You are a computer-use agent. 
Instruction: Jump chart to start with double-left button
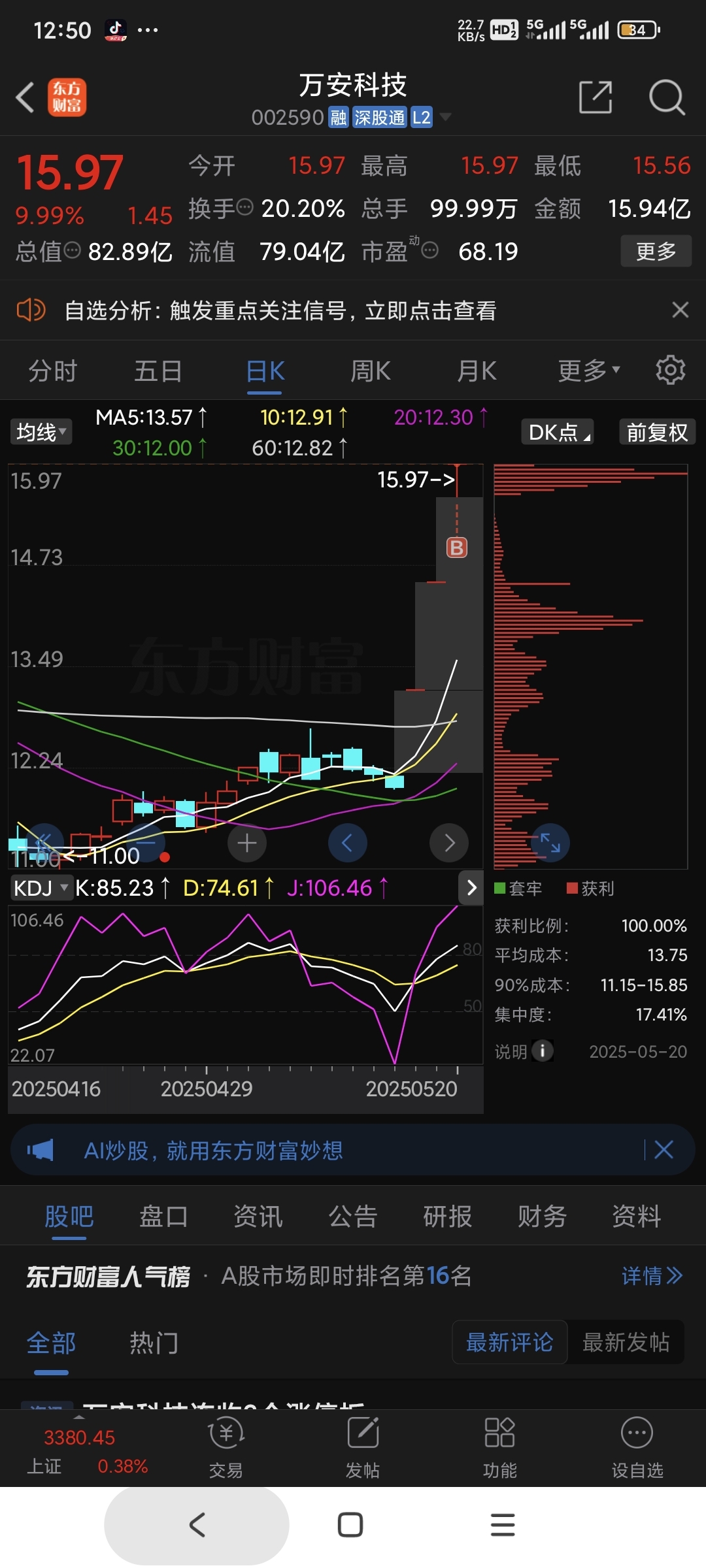[x=44, y=843]
